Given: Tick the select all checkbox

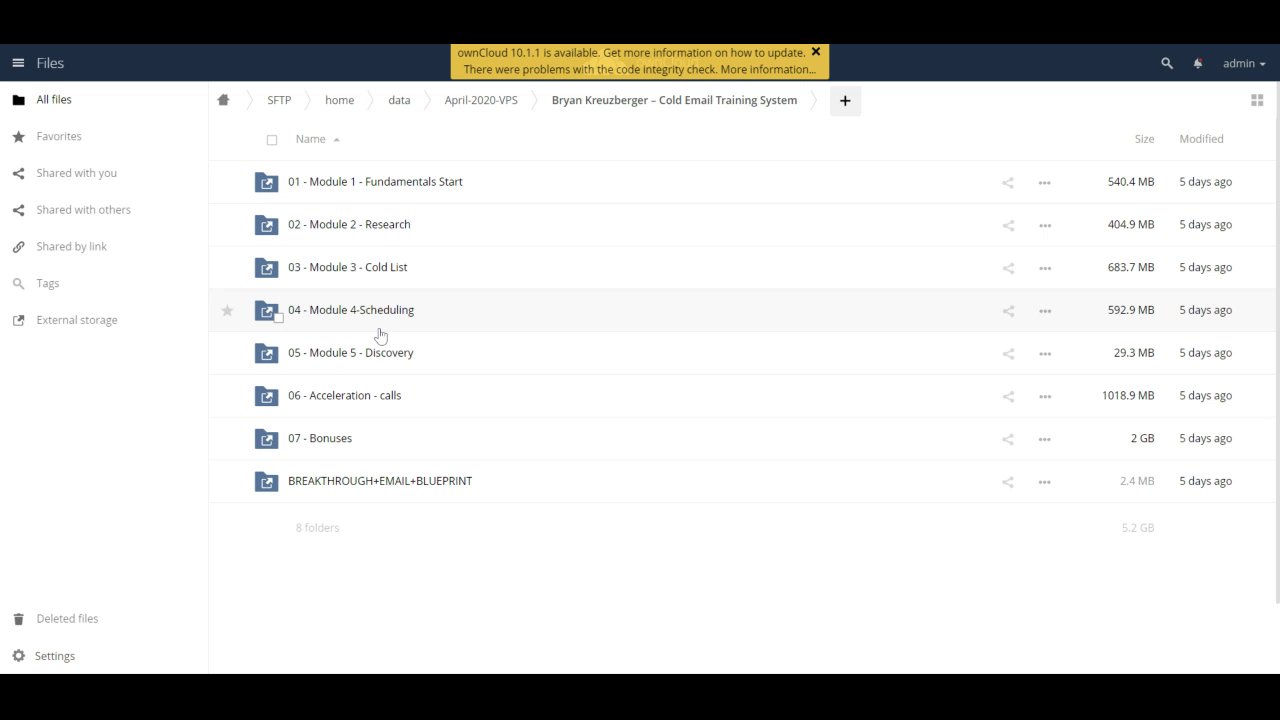Looking at the screenshot, I should [x=272, y=140].
